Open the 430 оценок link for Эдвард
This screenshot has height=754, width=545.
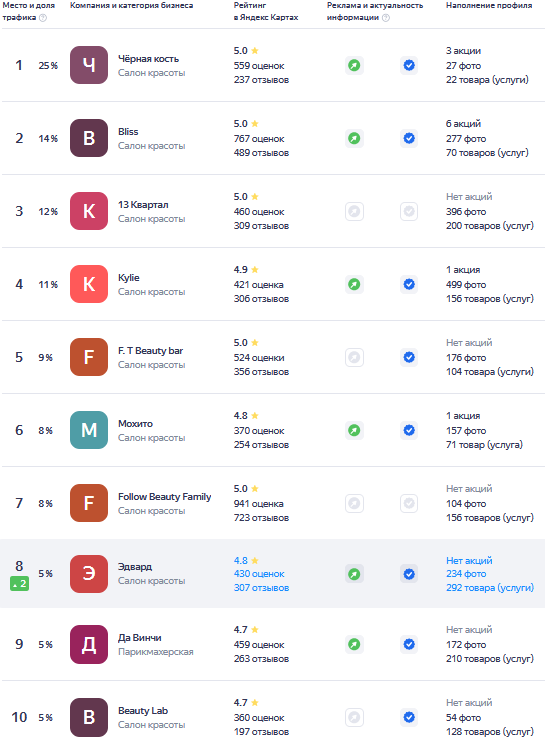259,574
